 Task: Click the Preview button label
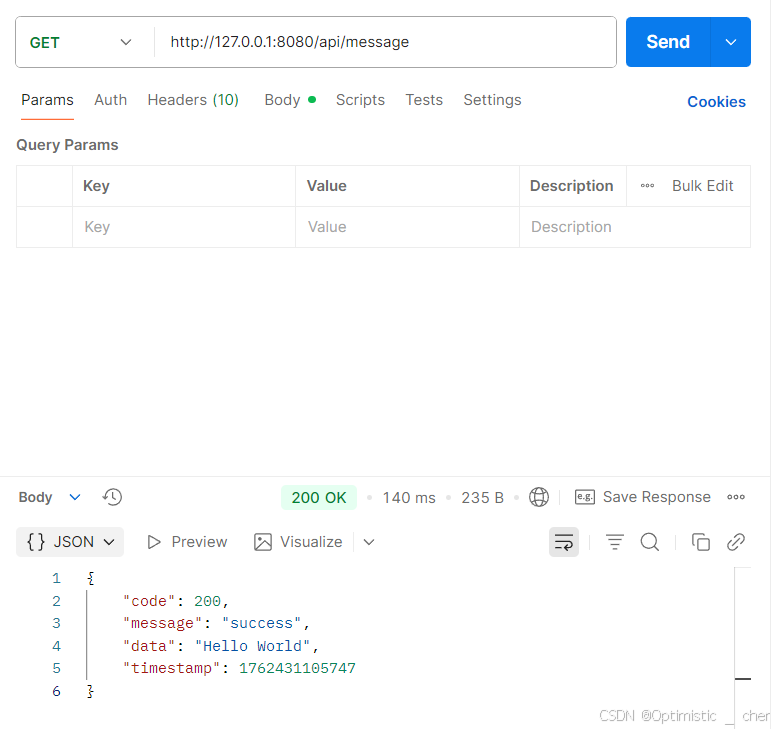199,542
